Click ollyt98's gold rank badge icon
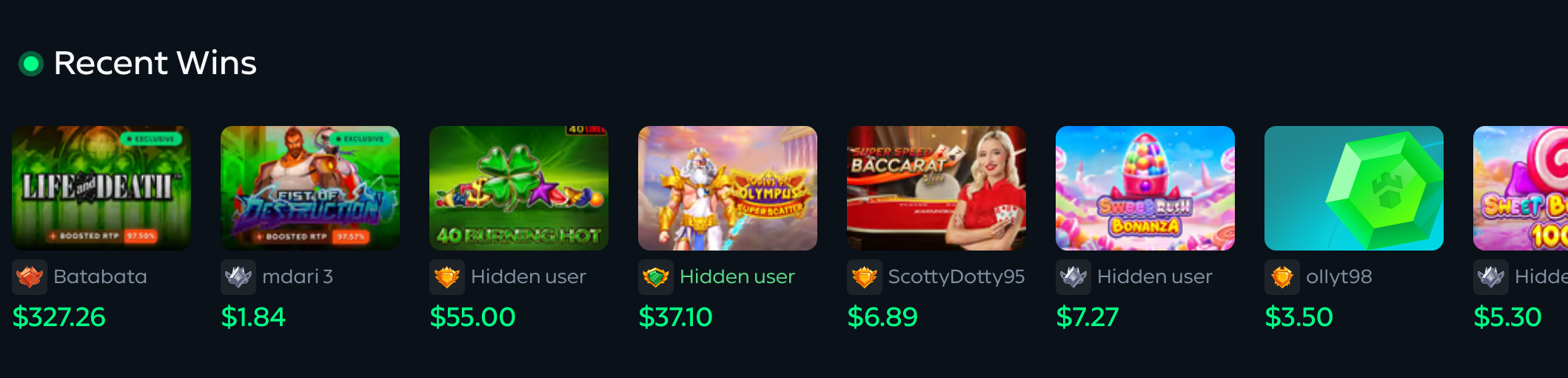Image resolution: width=1568 pixels, height=378 pixels. tap(1282, 277)
